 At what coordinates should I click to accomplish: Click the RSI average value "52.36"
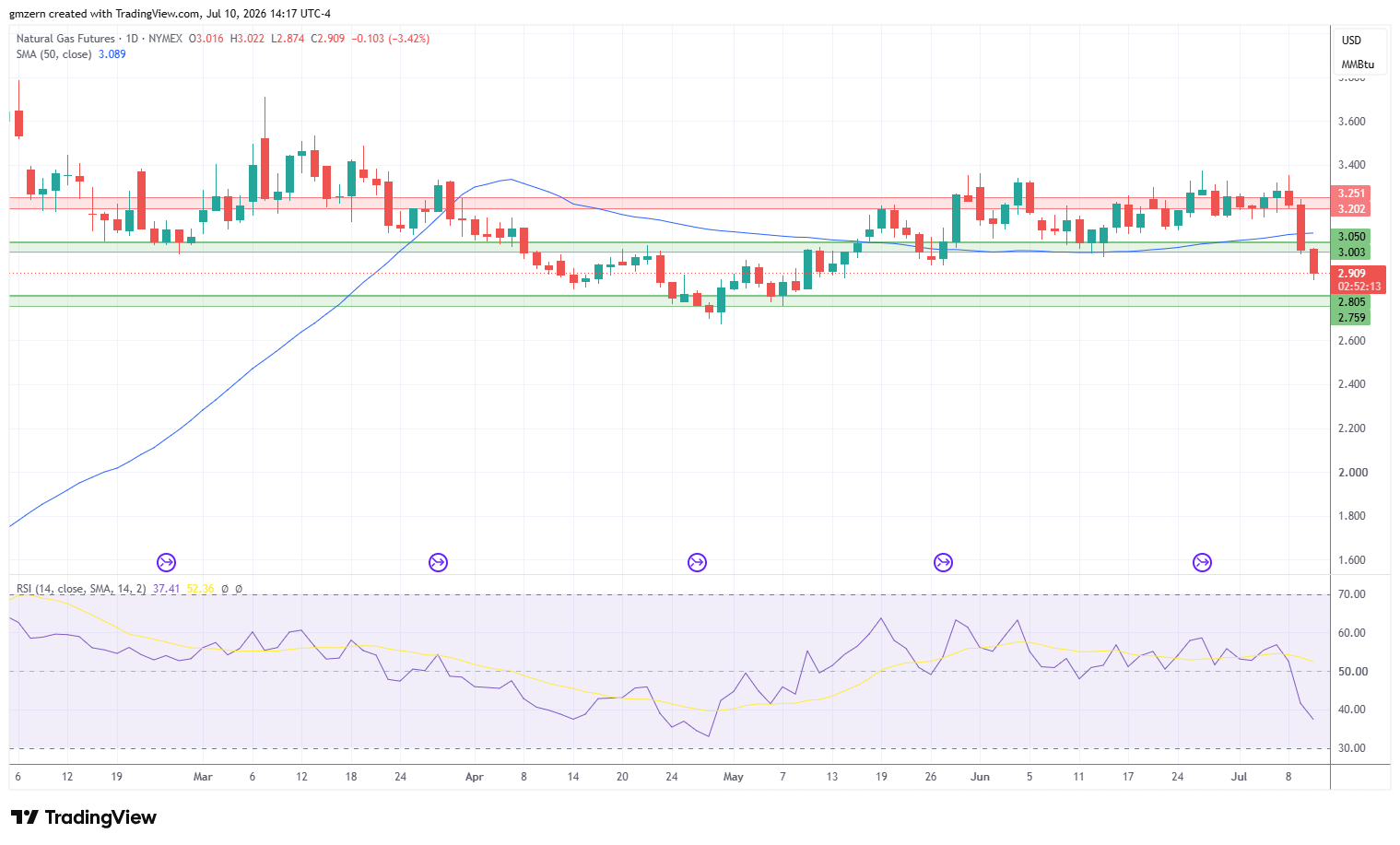(x=200, y=589)
